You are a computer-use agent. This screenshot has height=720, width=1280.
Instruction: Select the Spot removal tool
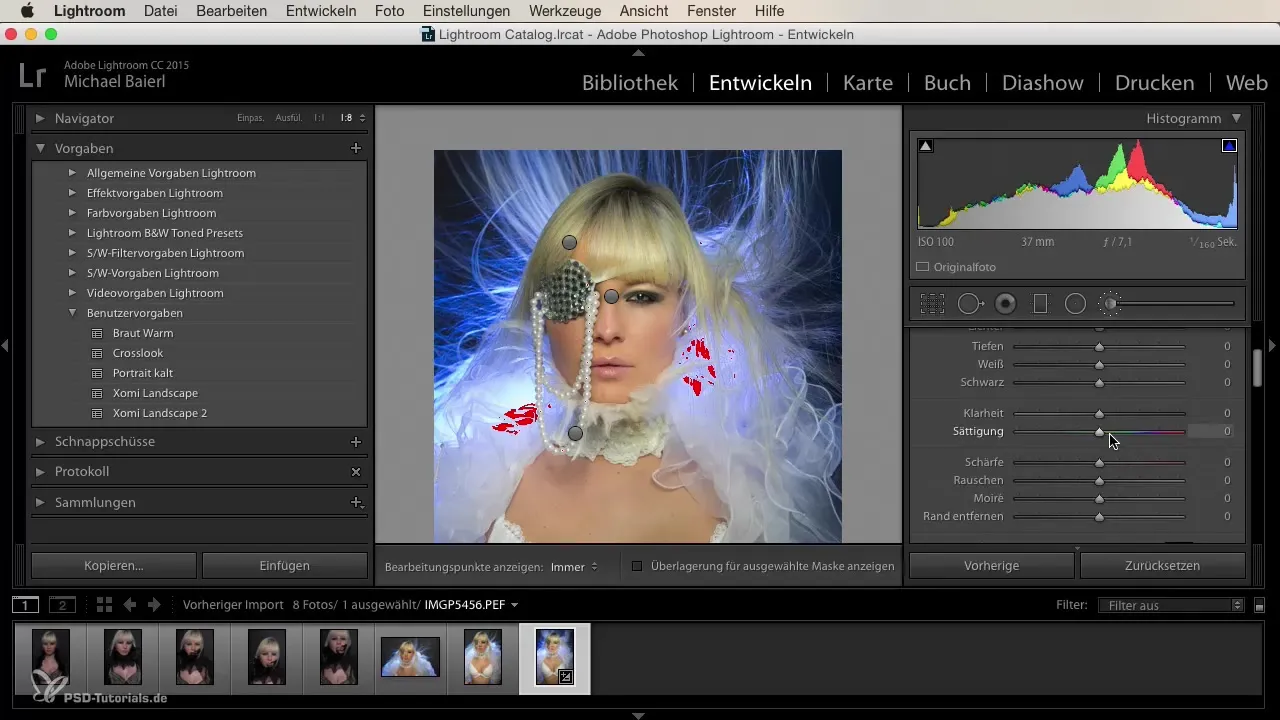(970, 303)
